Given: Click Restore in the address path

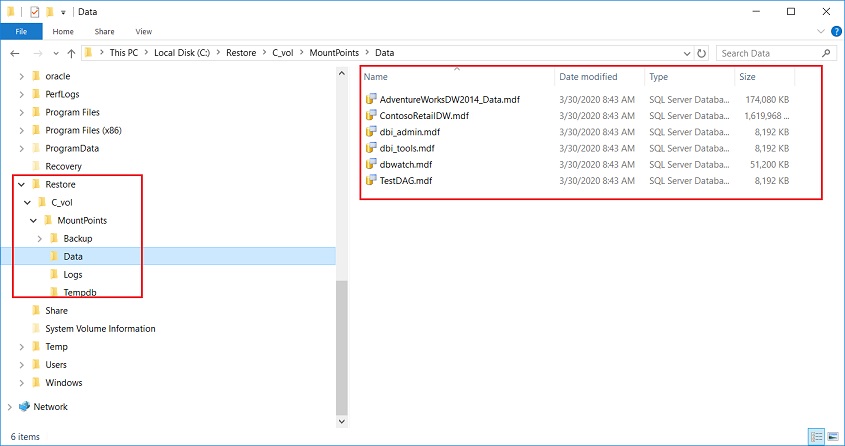Looking at the screenshot, I should pos(241,53).
